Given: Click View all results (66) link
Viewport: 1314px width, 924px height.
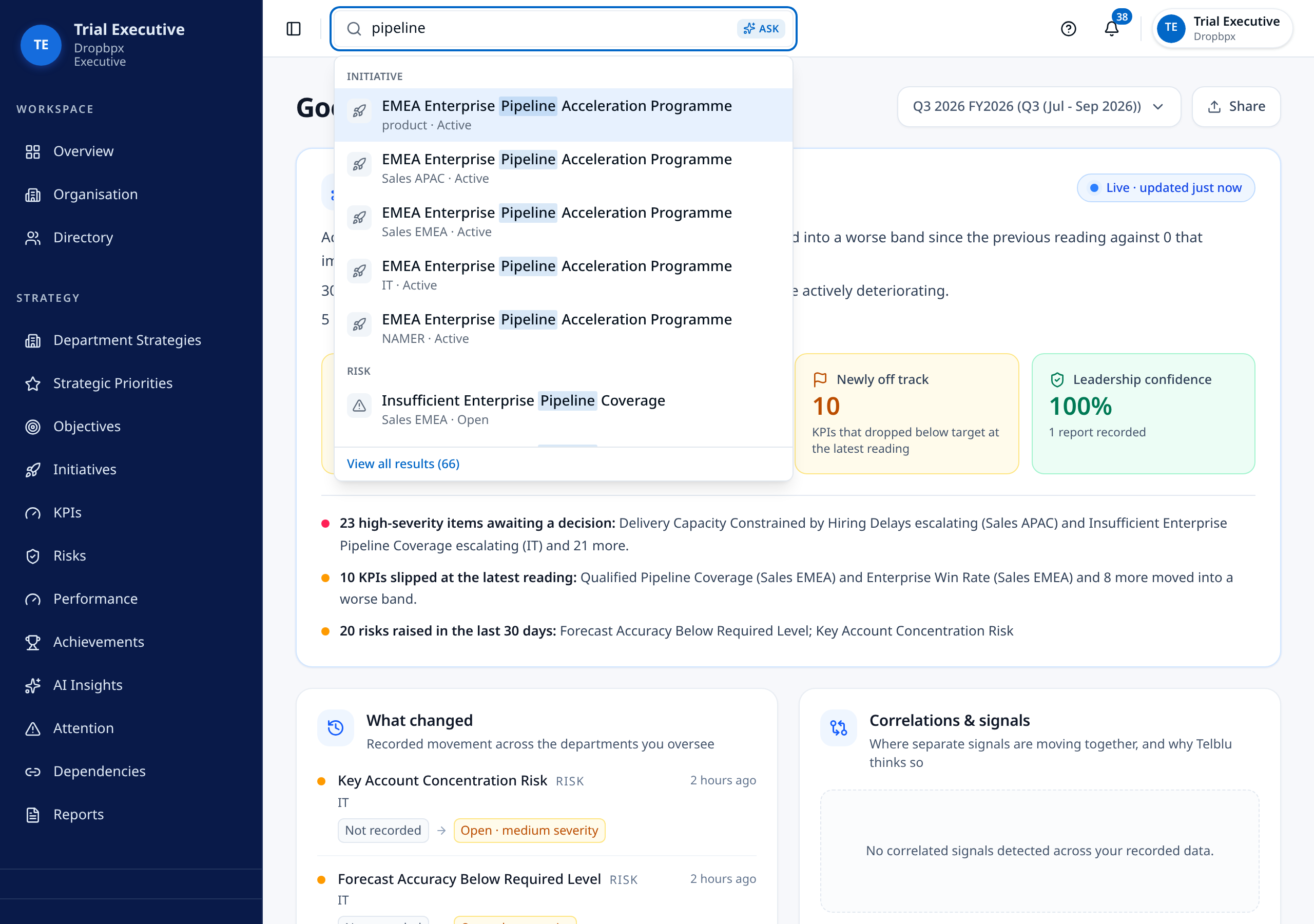Looking at the screenshot, I should [x=403, y=464].
